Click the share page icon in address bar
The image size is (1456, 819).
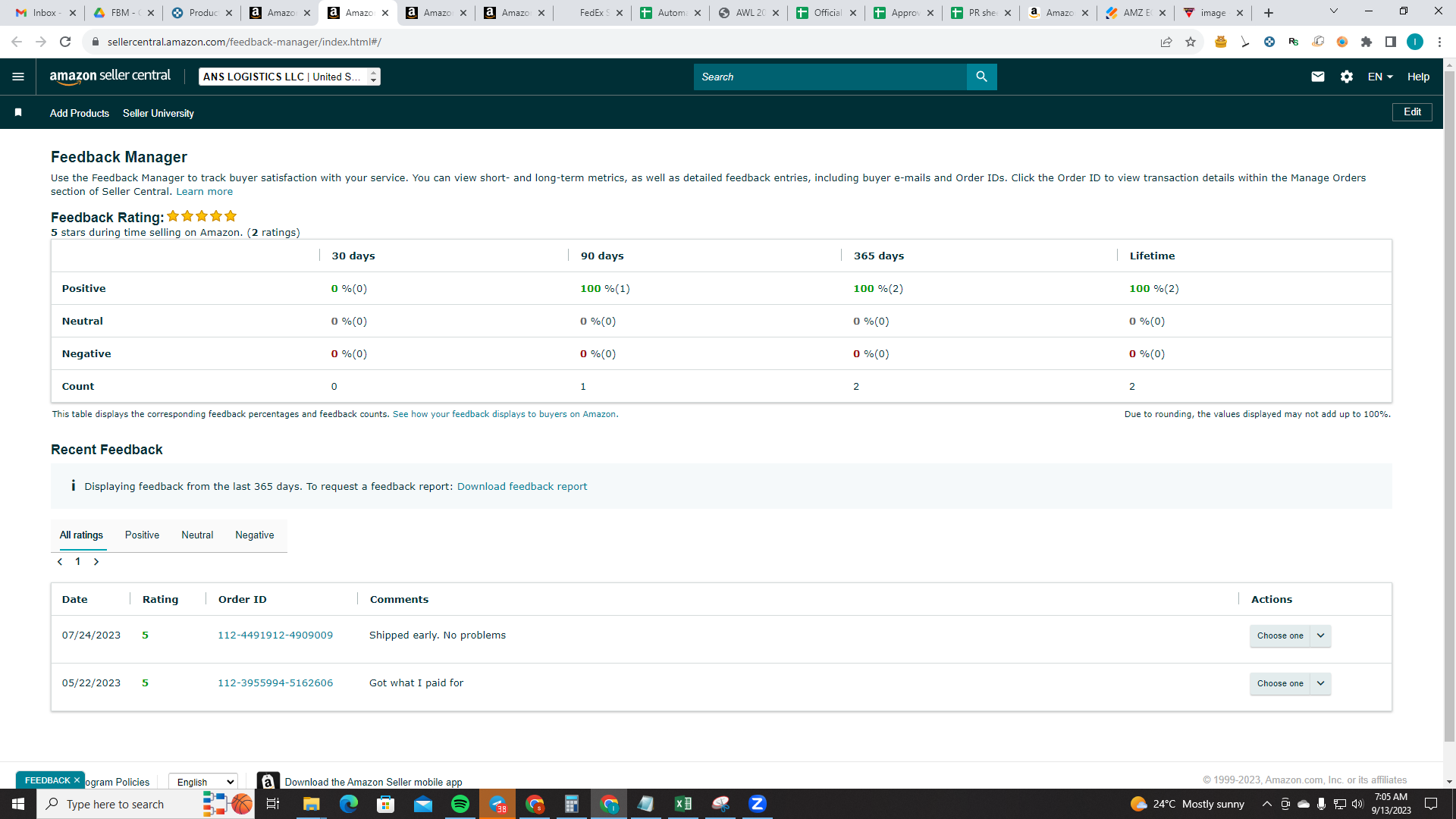pyautogui.click(x=1166, y=42)
